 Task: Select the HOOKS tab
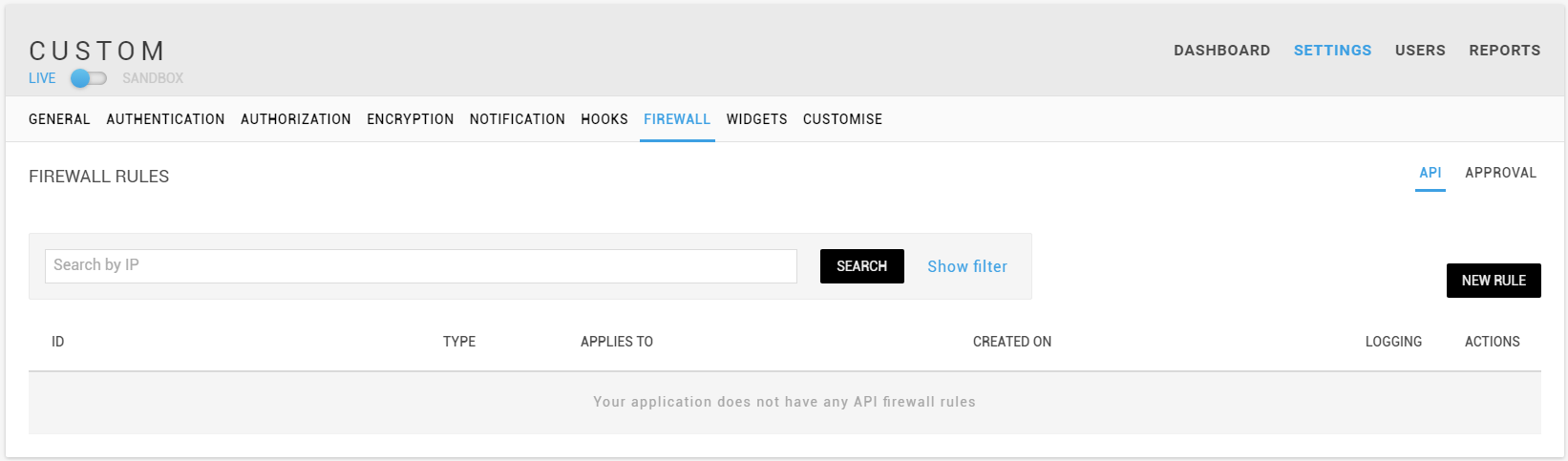point(604,119)
